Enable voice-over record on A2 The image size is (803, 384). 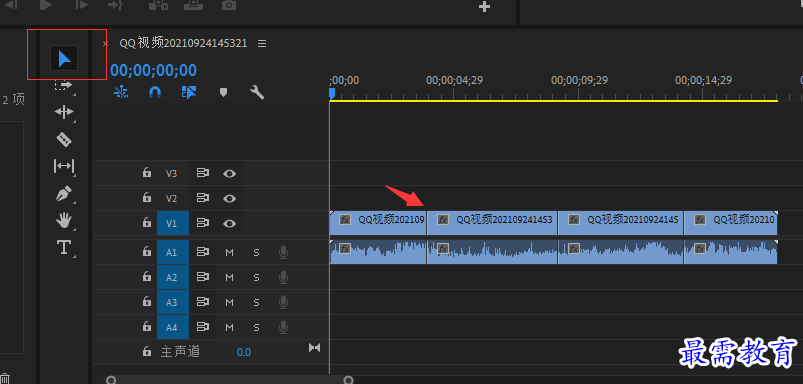pos(283,278)
